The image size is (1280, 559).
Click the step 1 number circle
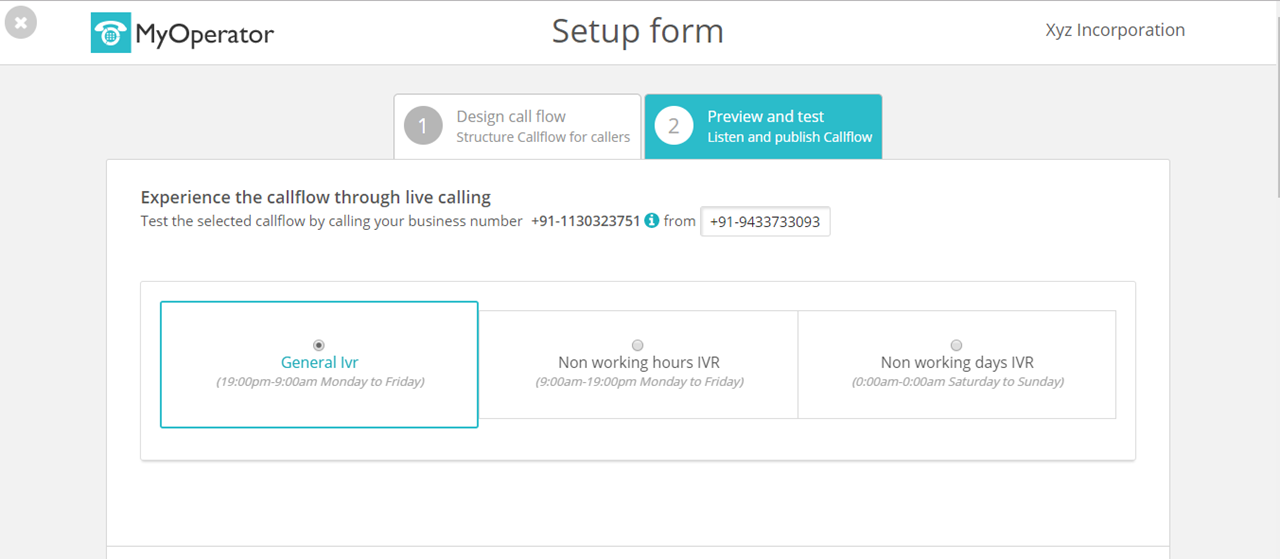[423, 127]
